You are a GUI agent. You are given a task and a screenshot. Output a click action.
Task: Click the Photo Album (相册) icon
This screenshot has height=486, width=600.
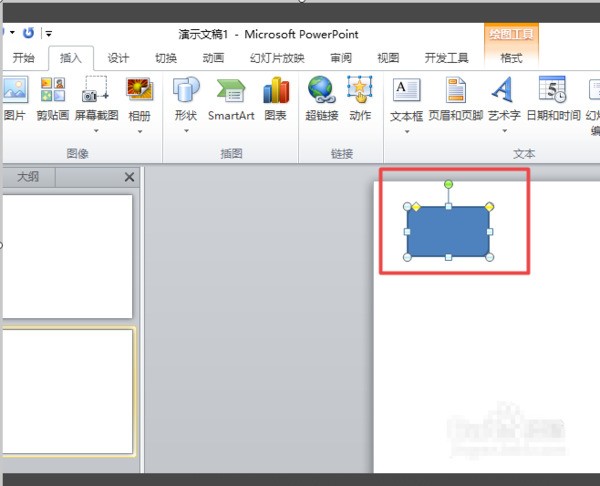point(140,92)
